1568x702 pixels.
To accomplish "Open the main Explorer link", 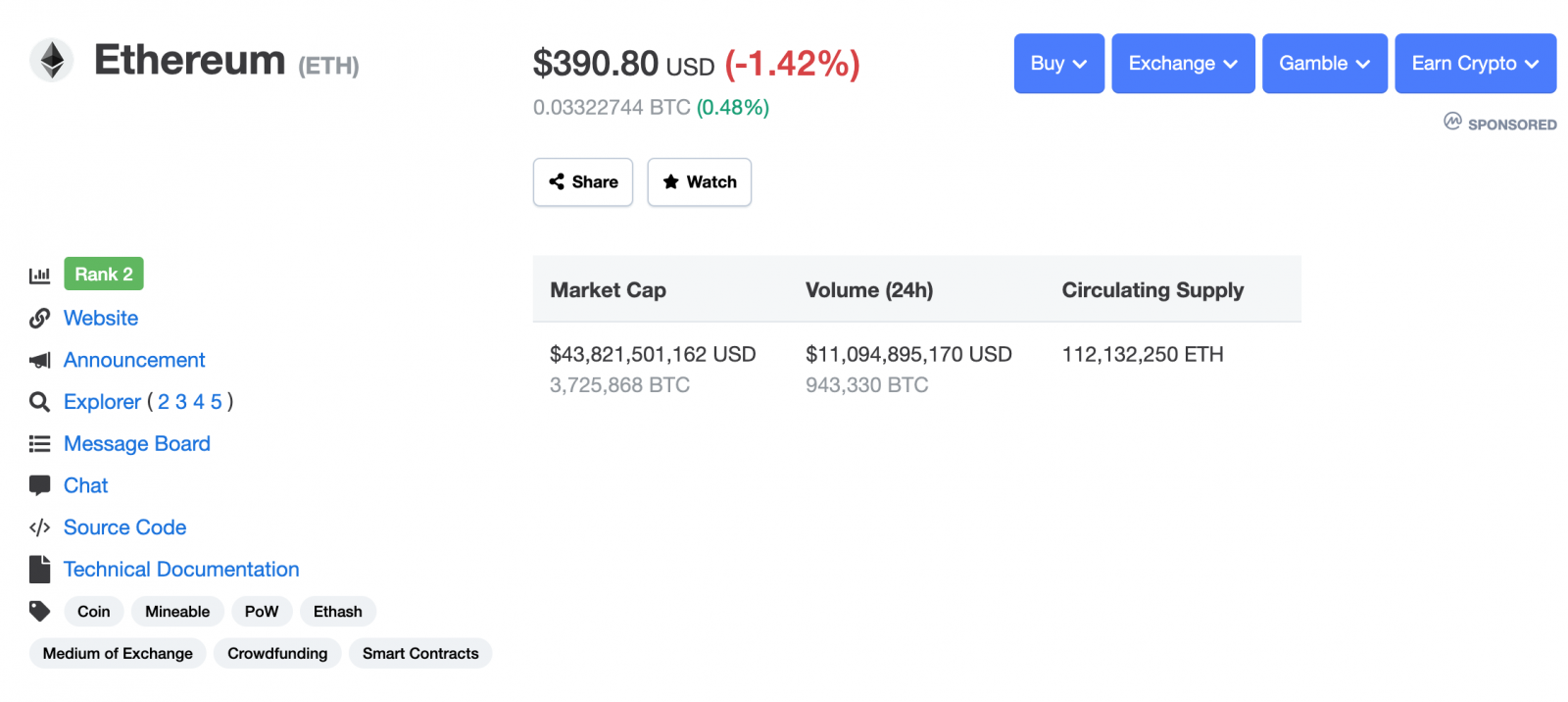I will tap(102, 402).
